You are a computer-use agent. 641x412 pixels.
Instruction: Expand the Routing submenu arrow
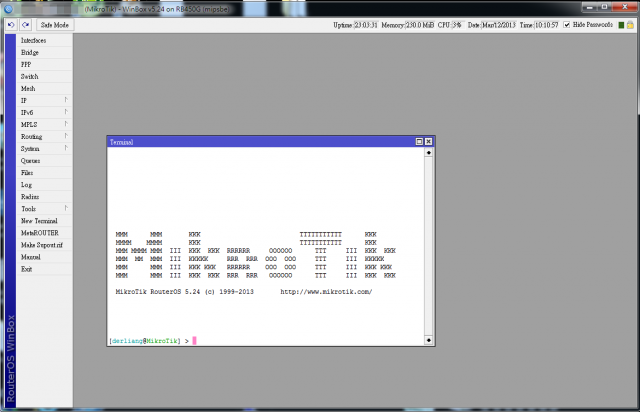point(66,136)
